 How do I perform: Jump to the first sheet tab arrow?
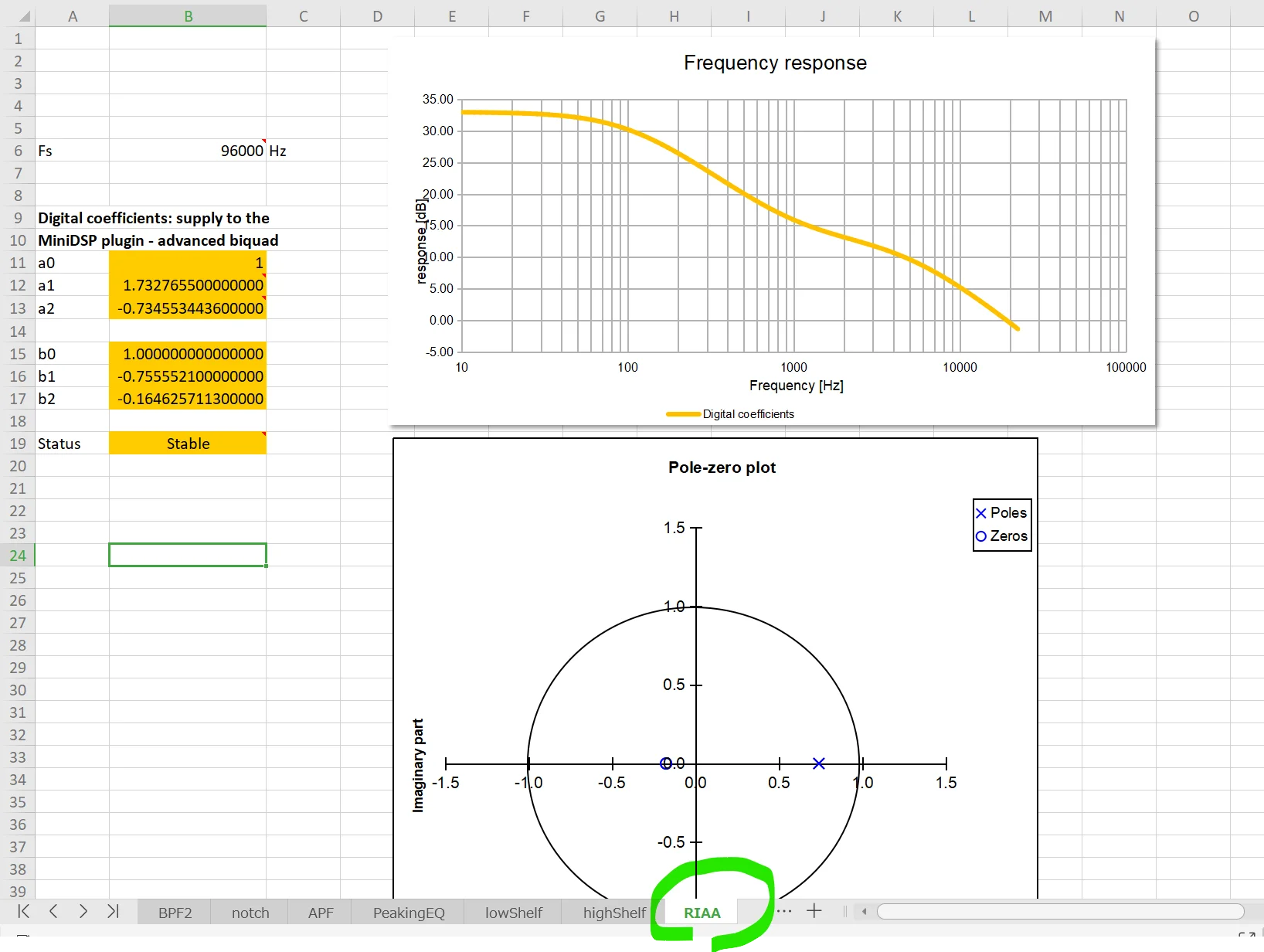point(24,911)
